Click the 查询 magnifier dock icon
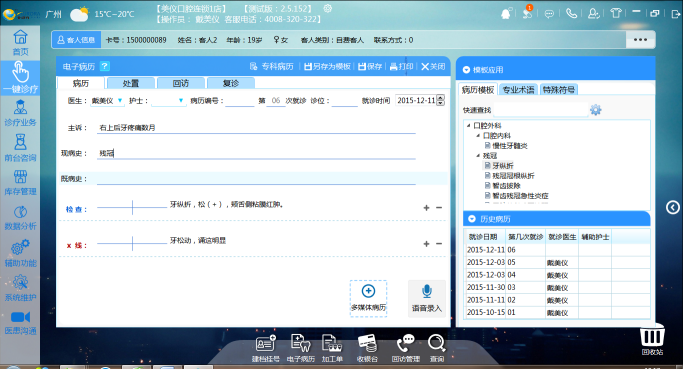This screenshot has height=369, width=683. point(436,348)
